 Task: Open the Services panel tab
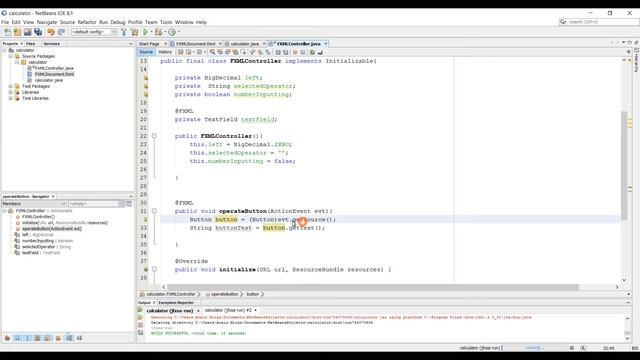(x=52, y=44)
